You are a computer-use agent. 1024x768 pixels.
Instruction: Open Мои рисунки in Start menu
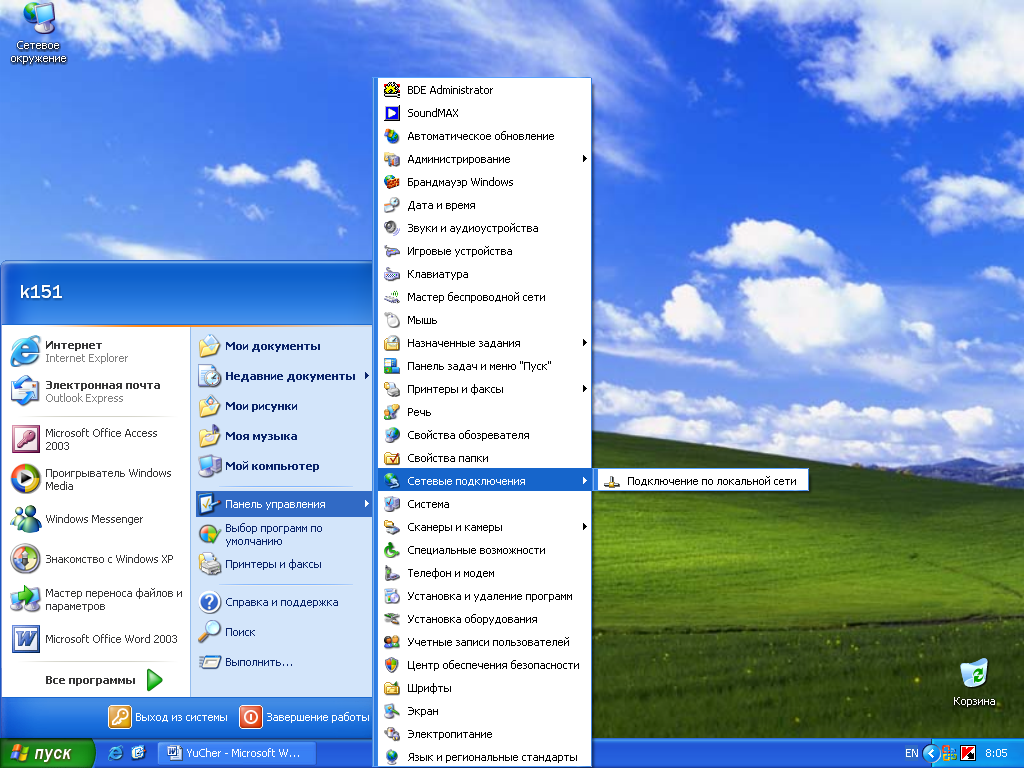pyautogui.click(x=283, y=406)
